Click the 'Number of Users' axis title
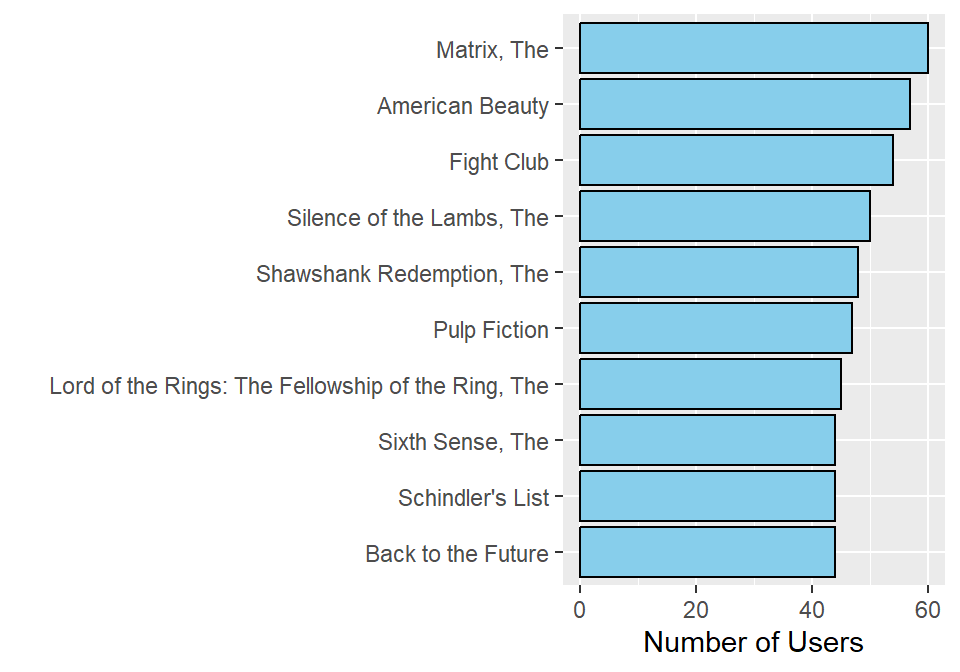Viewport: 960px width, 672px height. pyautogui.click(x=753, y=641)
